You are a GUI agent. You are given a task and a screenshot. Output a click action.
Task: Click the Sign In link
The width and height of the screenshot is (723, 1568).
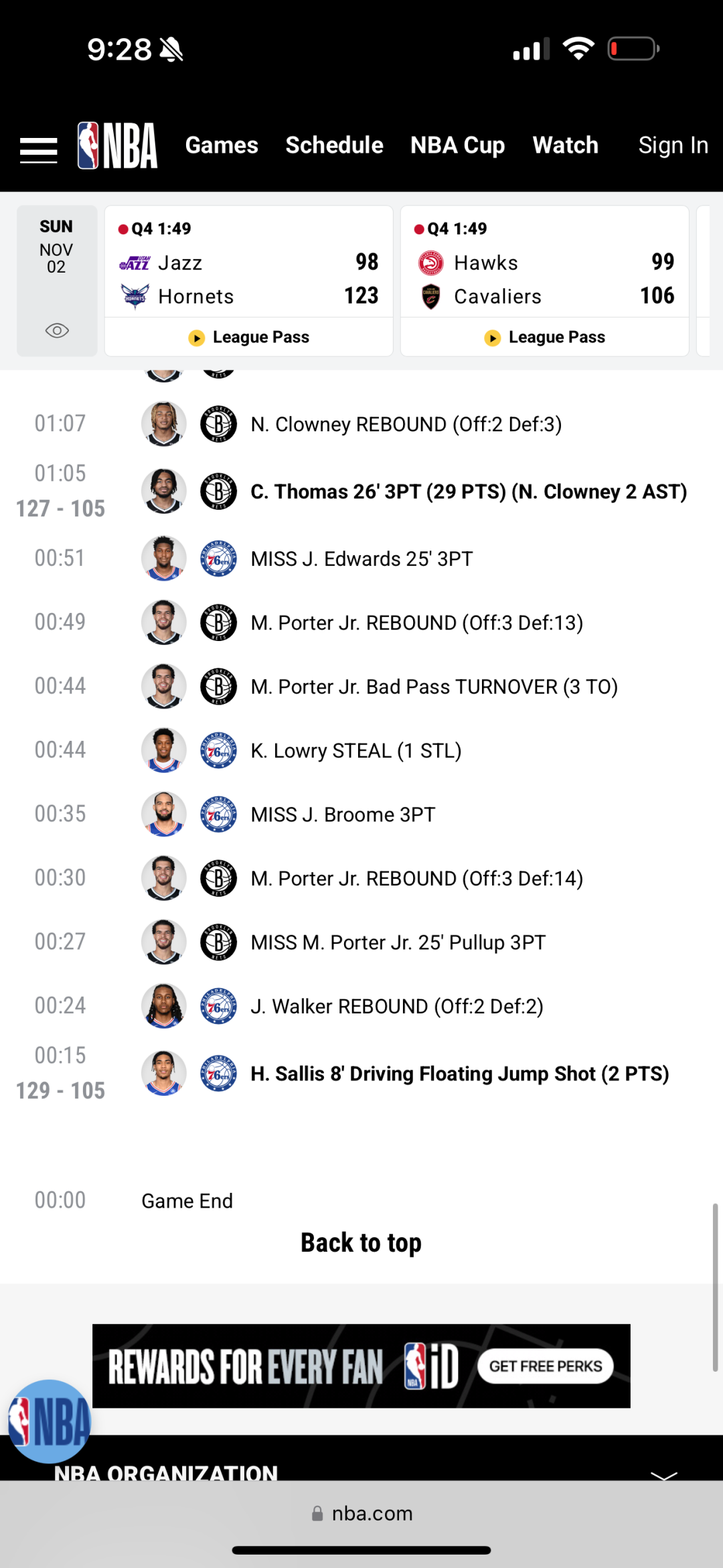(x=673, y=145)
